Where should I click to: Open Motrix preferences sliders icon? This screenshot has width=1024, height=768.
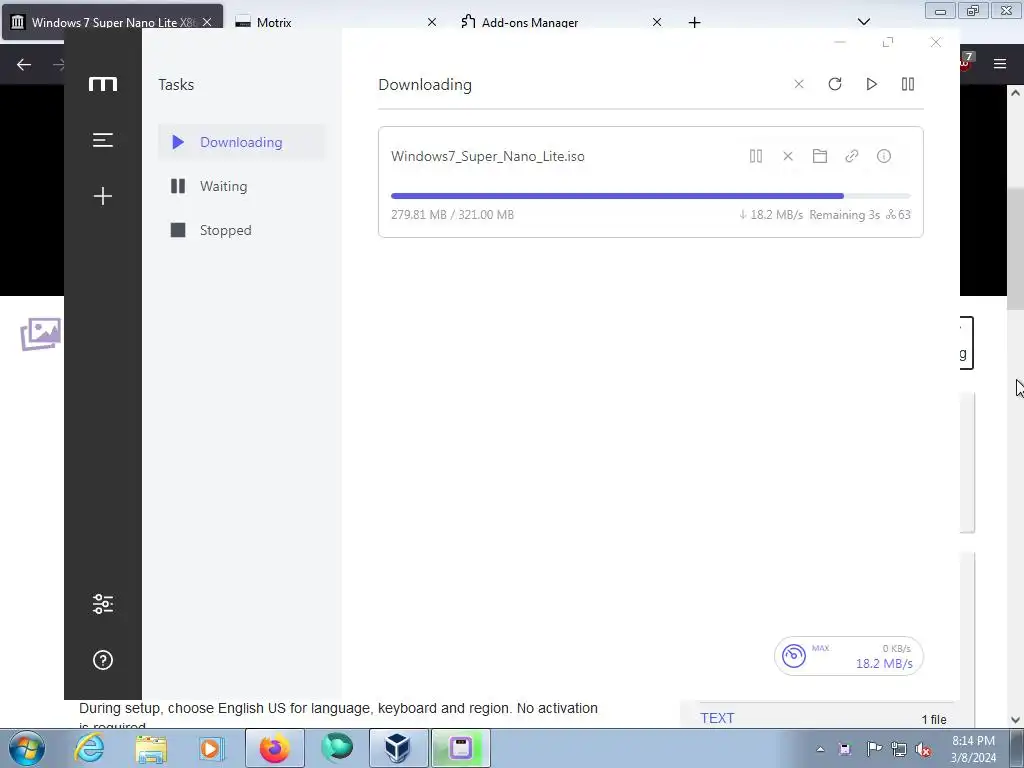point(103,604)
